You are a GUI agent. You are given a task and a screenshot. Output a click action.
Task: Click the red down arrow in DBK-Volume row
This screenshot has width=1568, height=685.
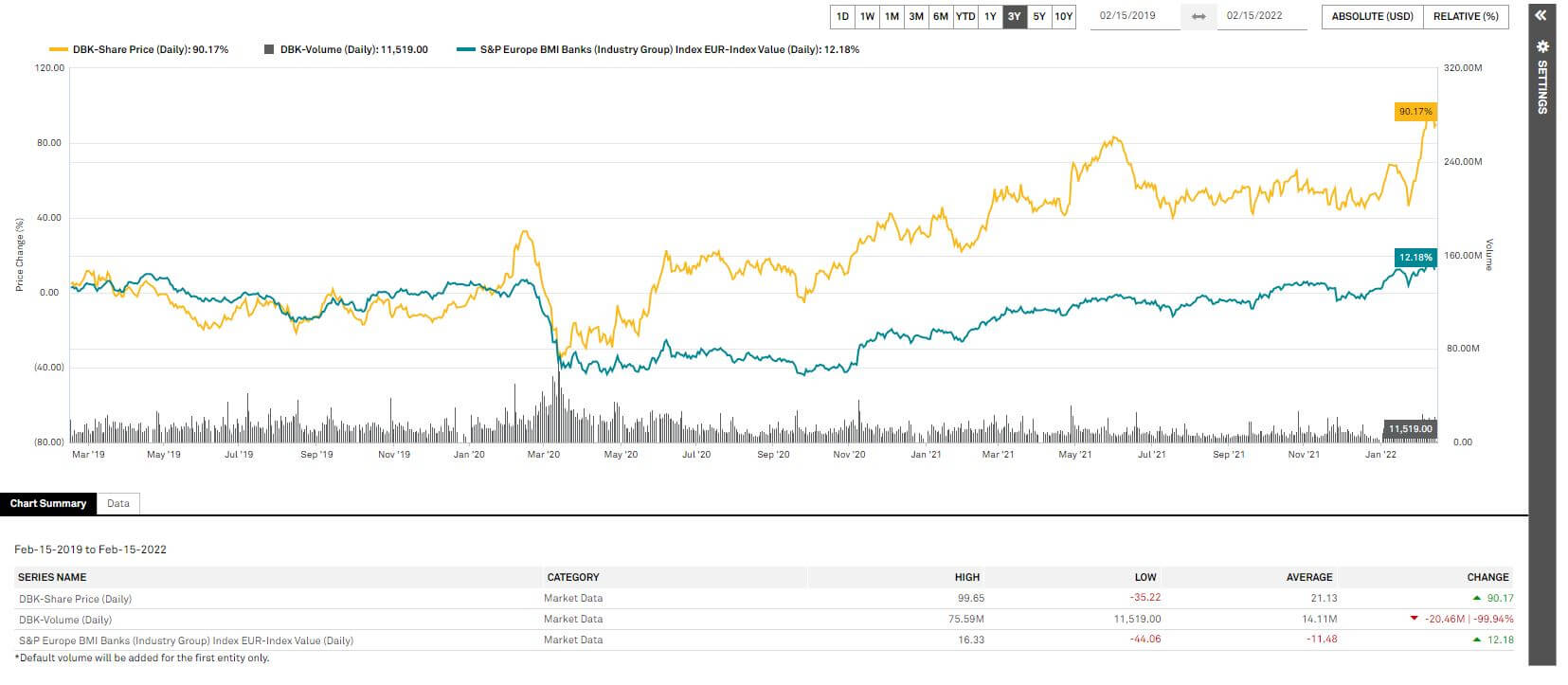click(1415, 619)
